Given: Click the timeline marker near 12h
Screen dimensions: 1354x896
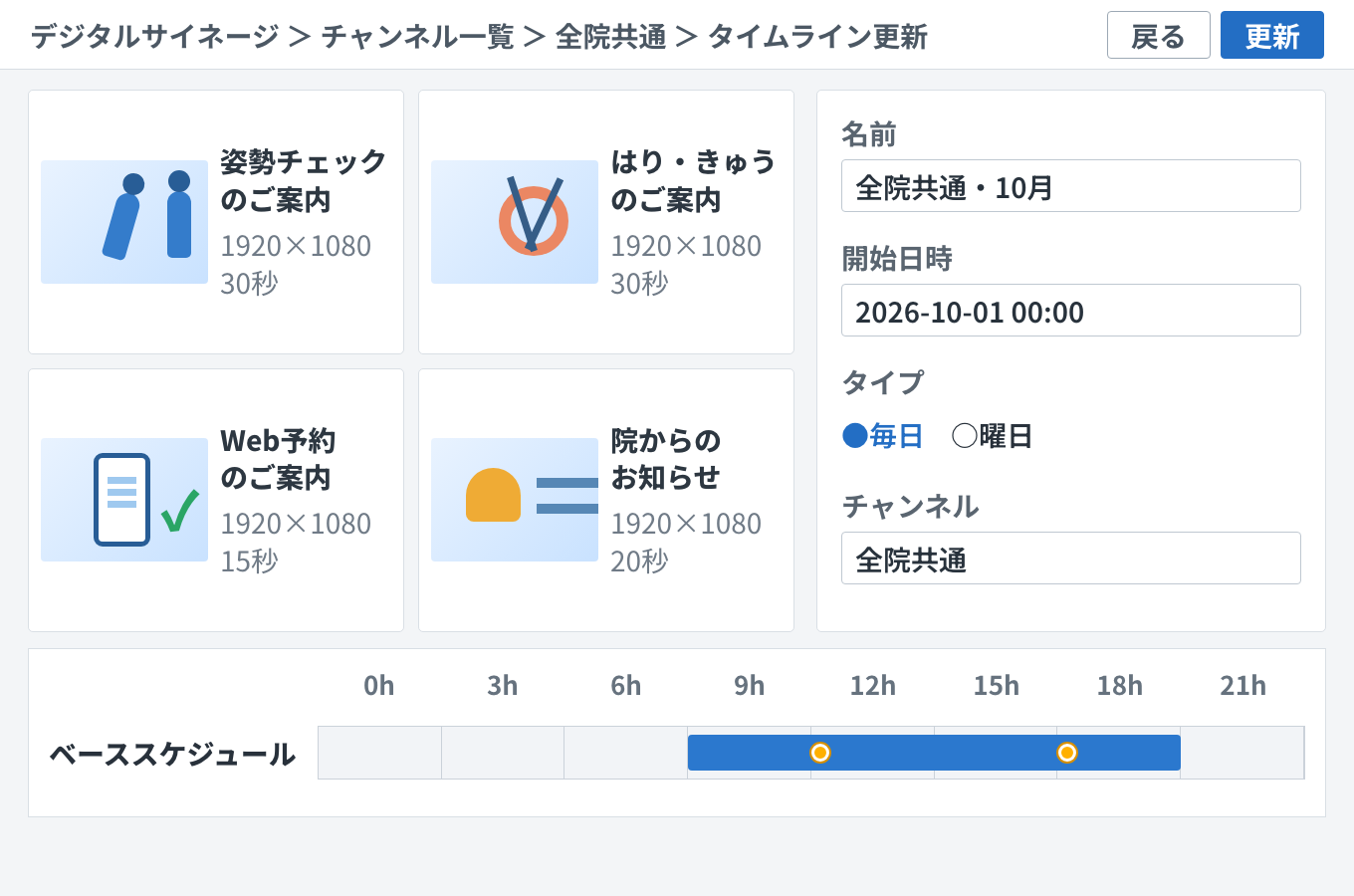Looking at the screenshot, I should tap(820, 753).
